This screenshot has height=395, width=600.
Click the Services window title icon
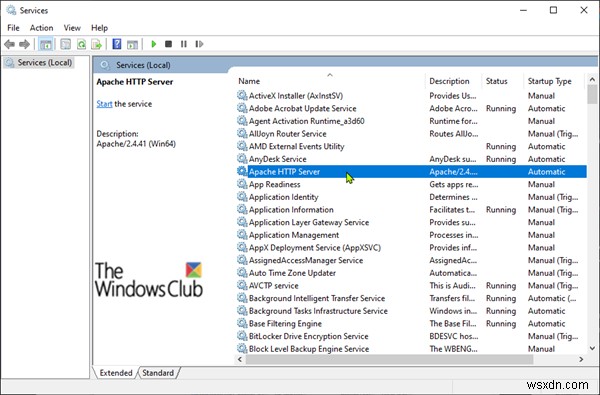(11, 10)
